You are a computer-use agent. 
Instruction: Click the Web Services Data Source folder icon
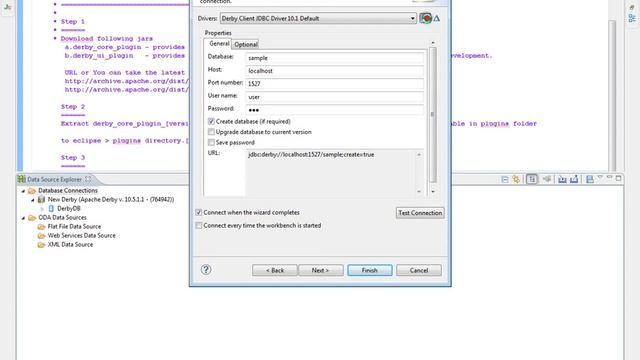tap(41, 236)
